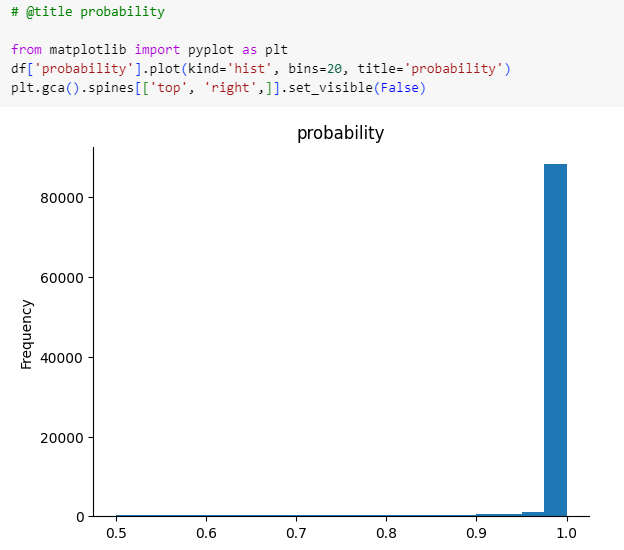Click the chart title 'probability' above the plot
624x550 pixels.
click(340, 133)
